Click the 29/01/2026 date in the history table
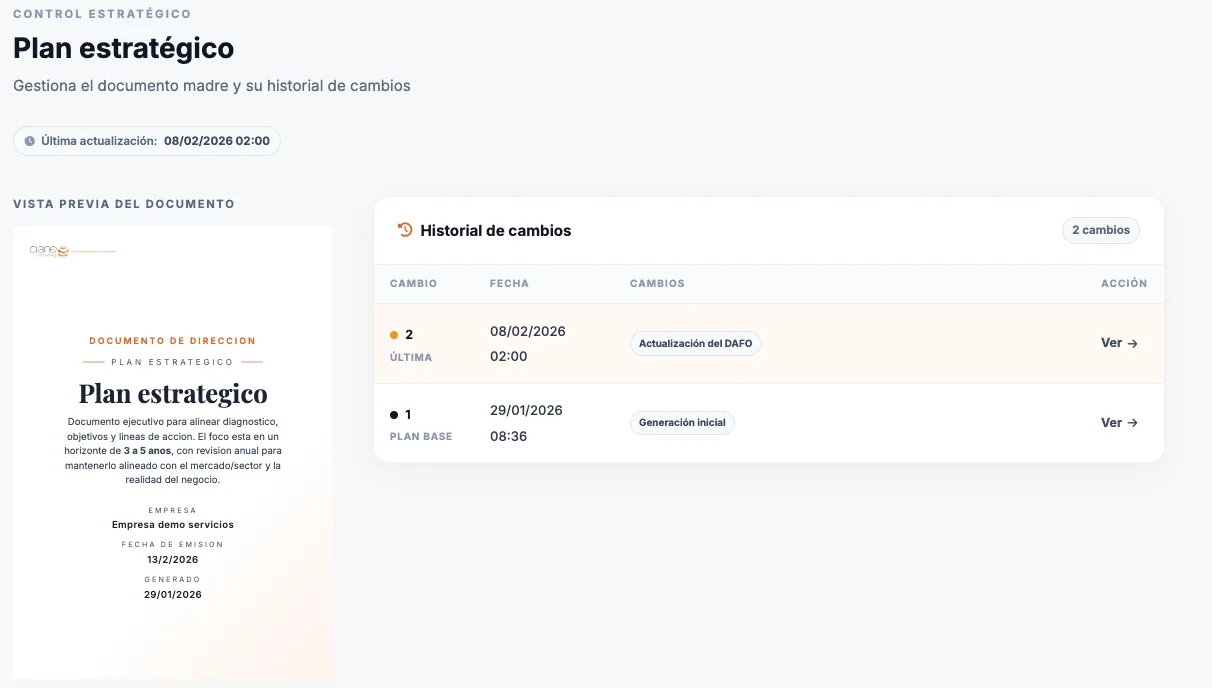This screenshot has width=1212, height=688. [x=526, y=410]
